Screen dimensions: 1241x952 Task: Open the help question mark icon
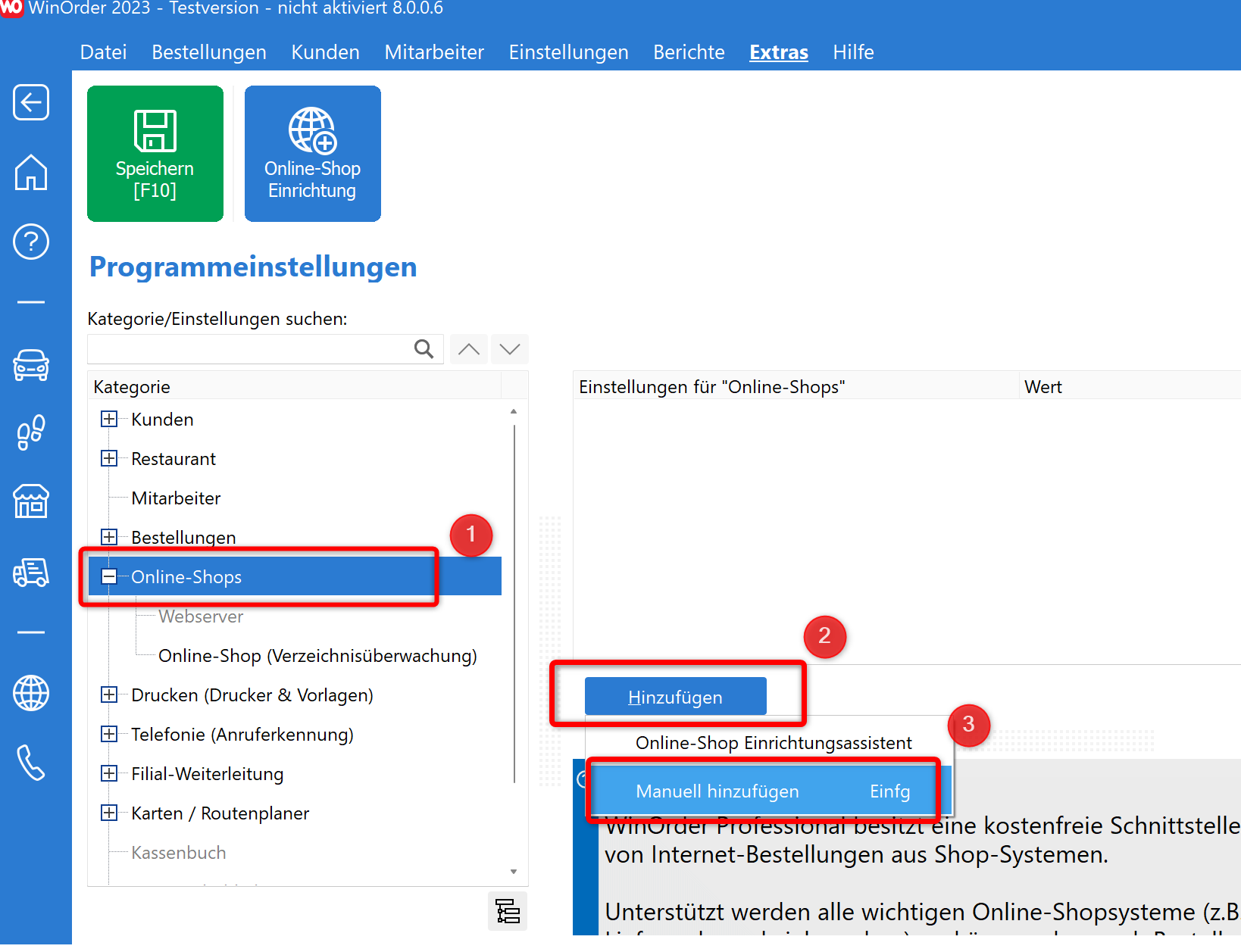[x=31, y=242]
